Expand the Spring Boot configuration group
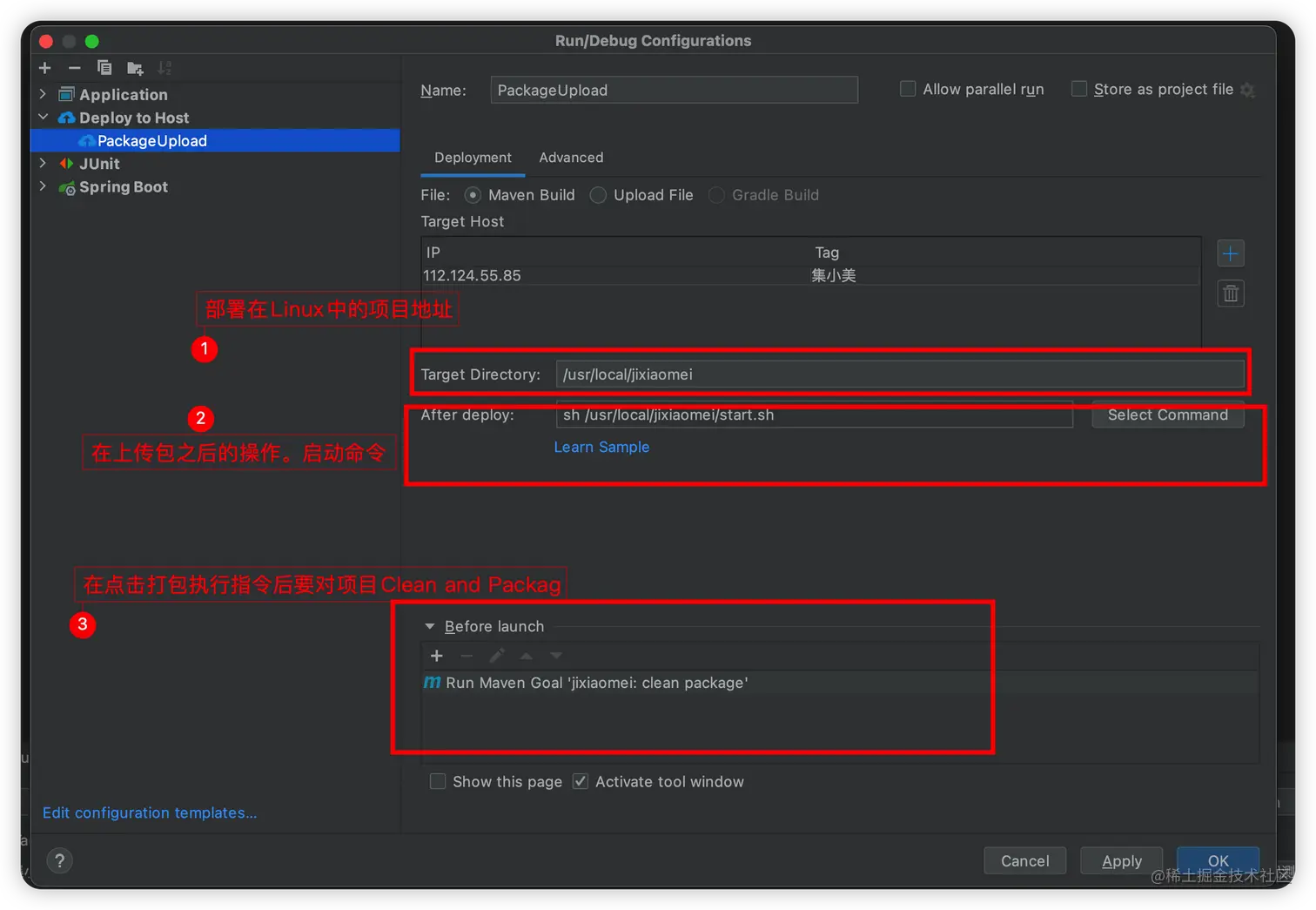This screenshot has height=910, width=1316. pyautogui.click(x=43, y=185)
